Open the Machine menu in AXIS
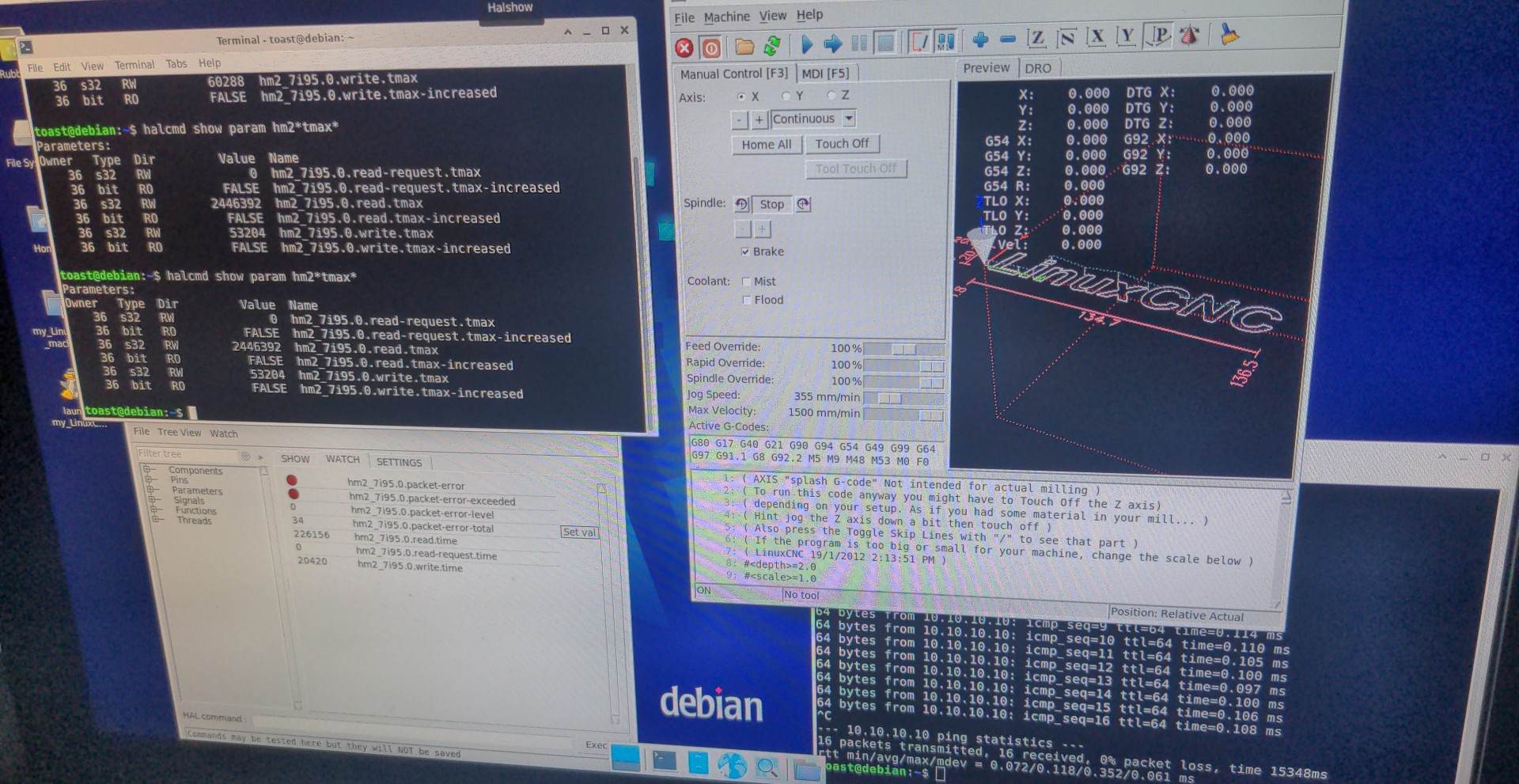 point(726,17)
